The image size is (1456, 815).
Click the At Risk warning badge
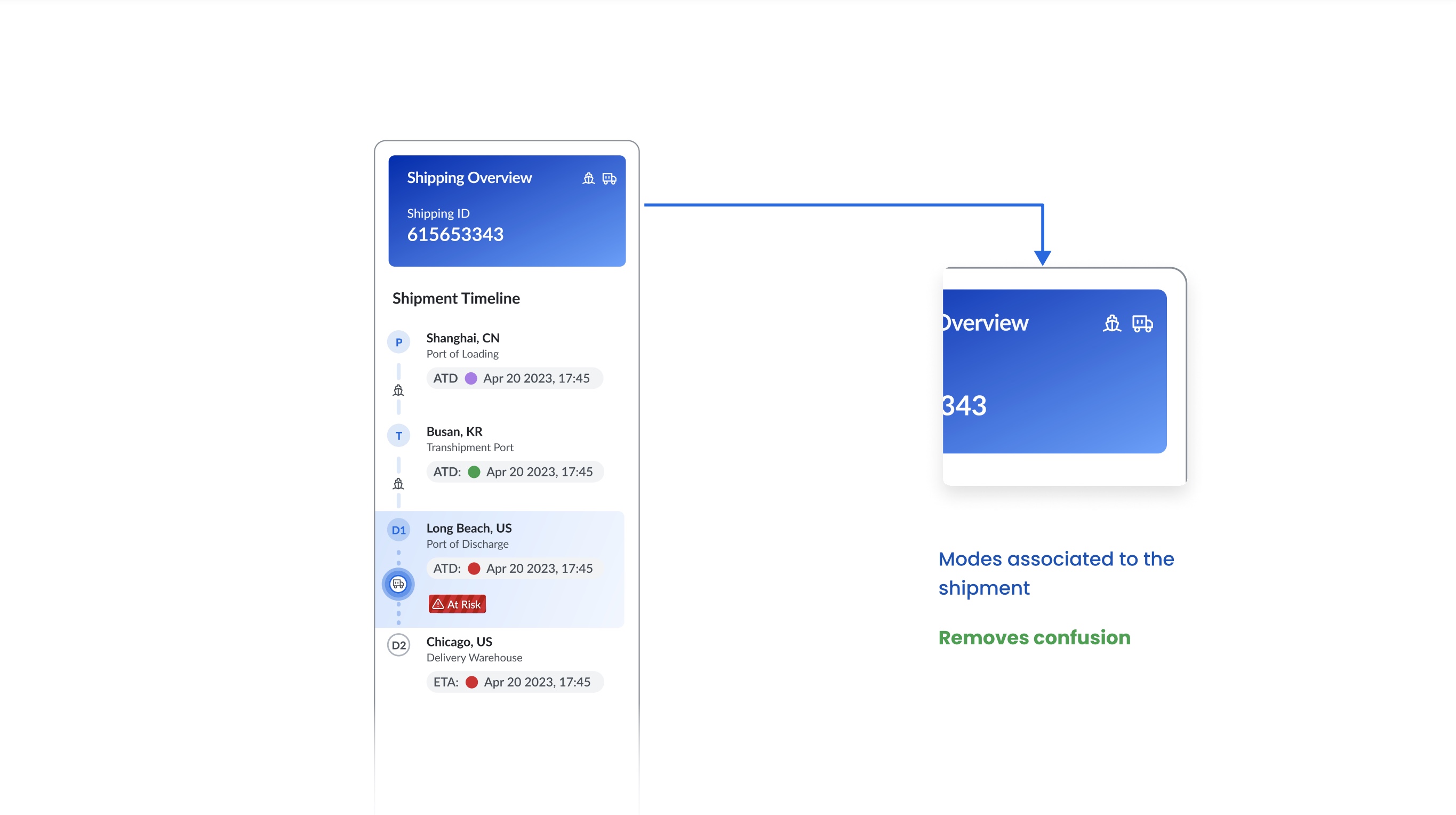[x=457, y=604]
